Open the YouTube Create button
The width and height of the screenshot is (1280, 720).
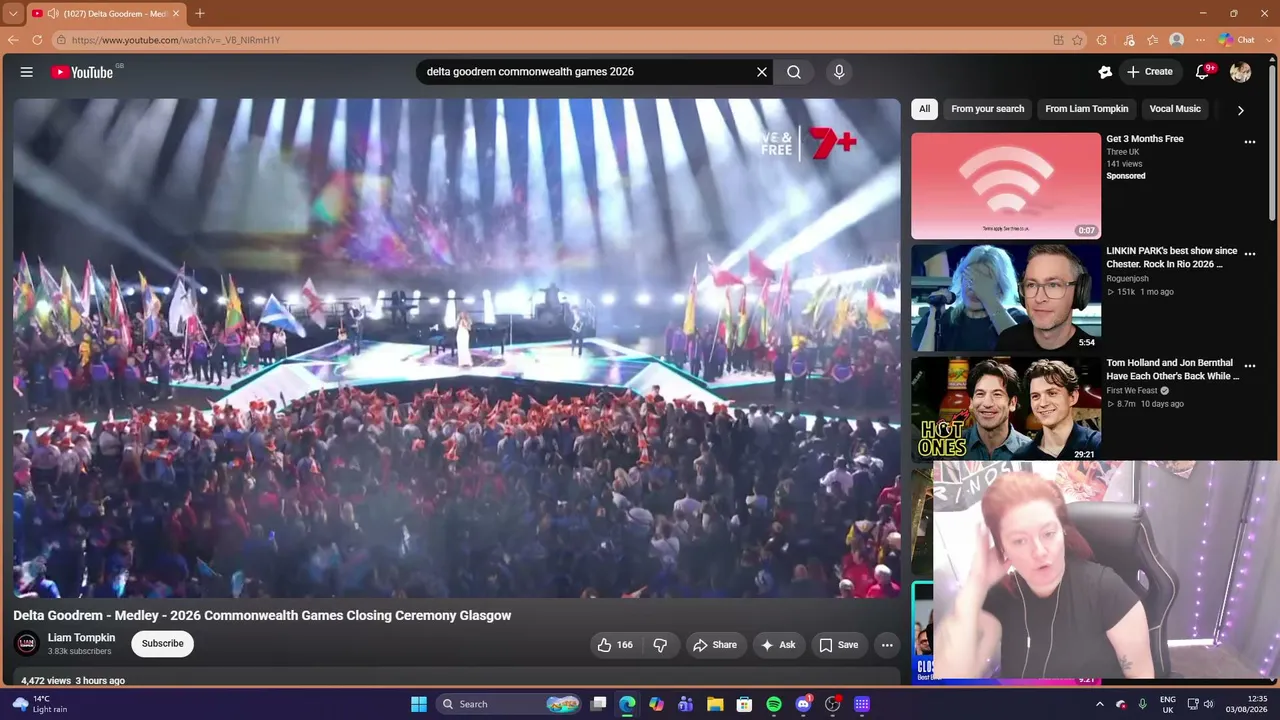[1151, 72]
